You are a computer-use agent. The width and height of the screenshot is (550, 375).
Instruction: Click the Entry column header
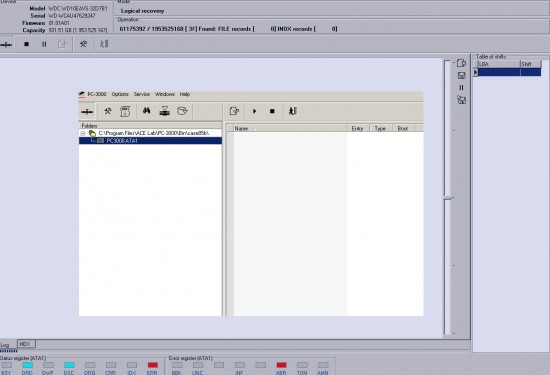click(357, 128)
